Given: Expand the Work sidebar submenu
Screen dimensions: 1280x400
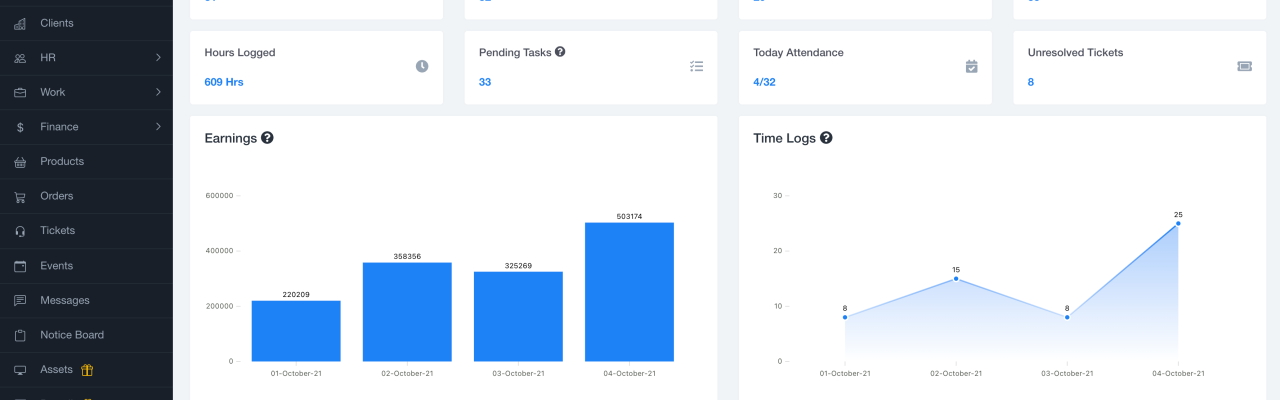Looking at the screenshot, I should 158,92.
